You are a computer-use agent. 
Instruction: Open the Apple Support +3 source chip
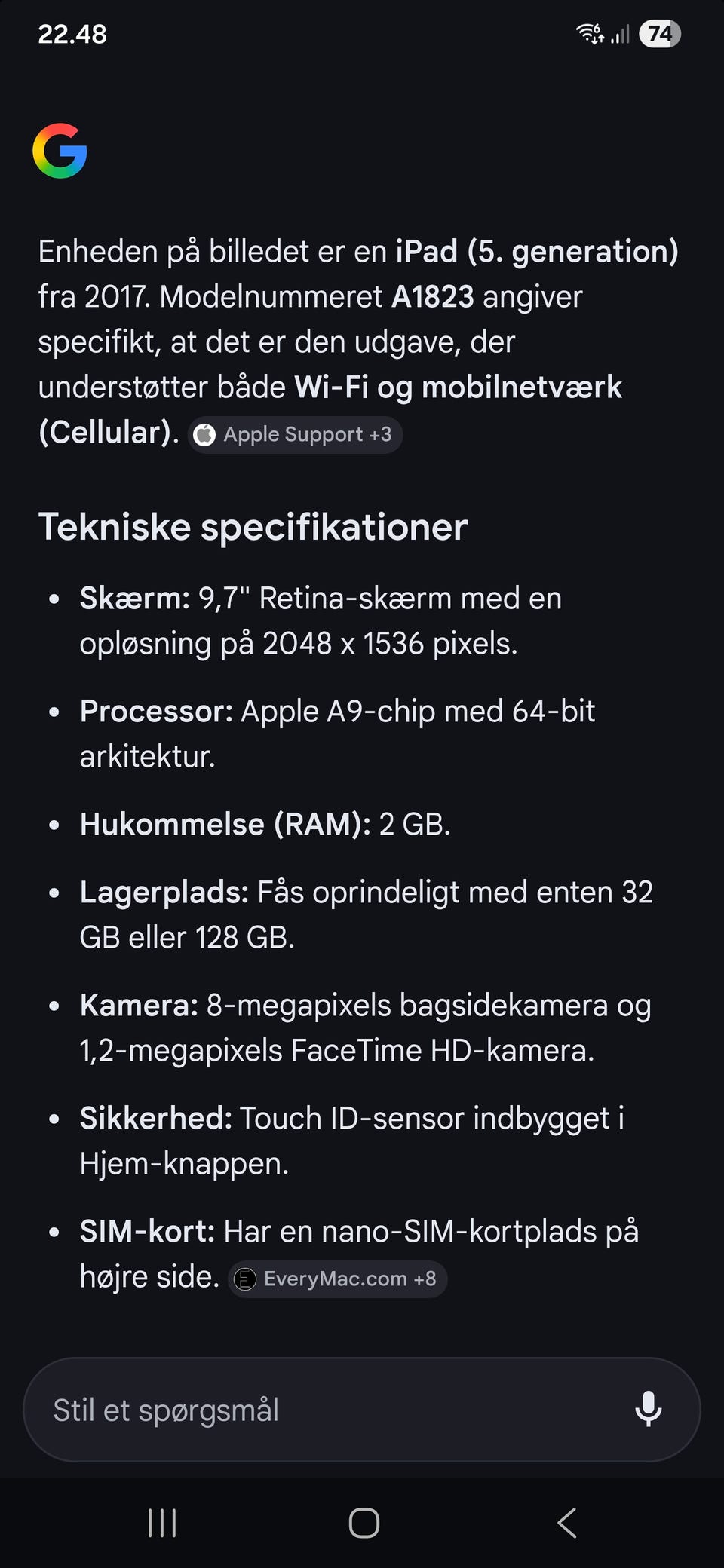tap(295, 435)
